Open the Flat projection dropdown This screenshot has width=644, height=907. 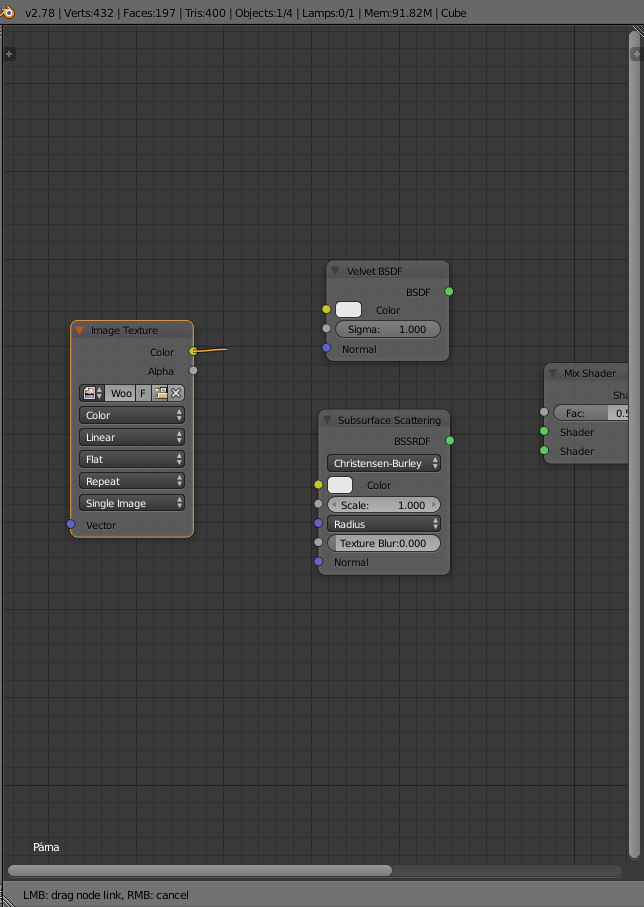pyautogui.click(x=132, y=459)
